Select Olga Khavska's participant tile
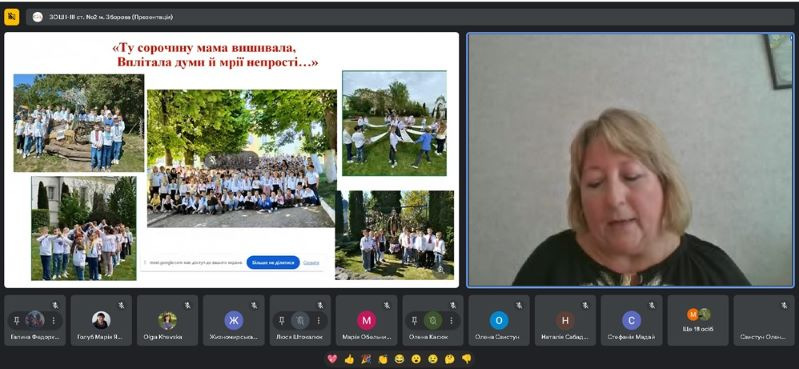Image resolution: width=799 pixels, height=369 pixels. click(167, 321)
